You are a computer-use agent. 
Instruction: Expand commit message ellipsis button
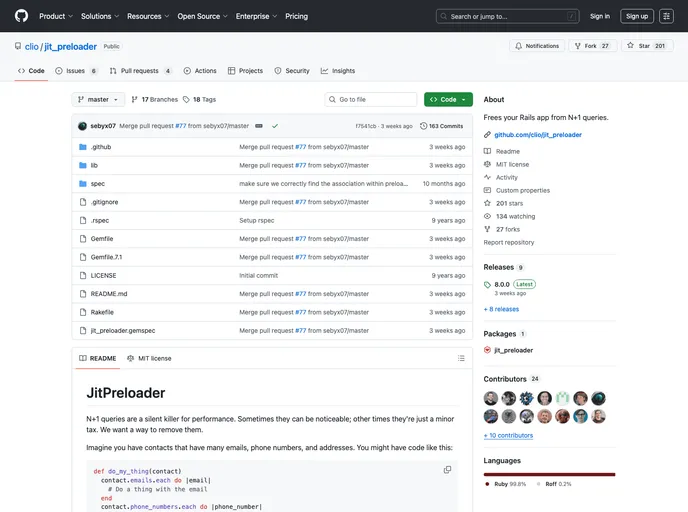[x=259, y=126]
